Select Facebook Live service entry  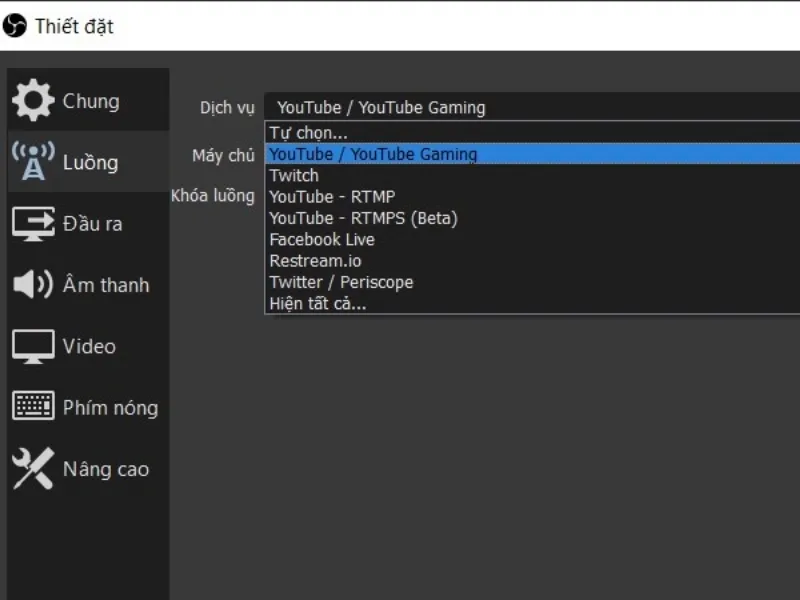pos(320,239)
